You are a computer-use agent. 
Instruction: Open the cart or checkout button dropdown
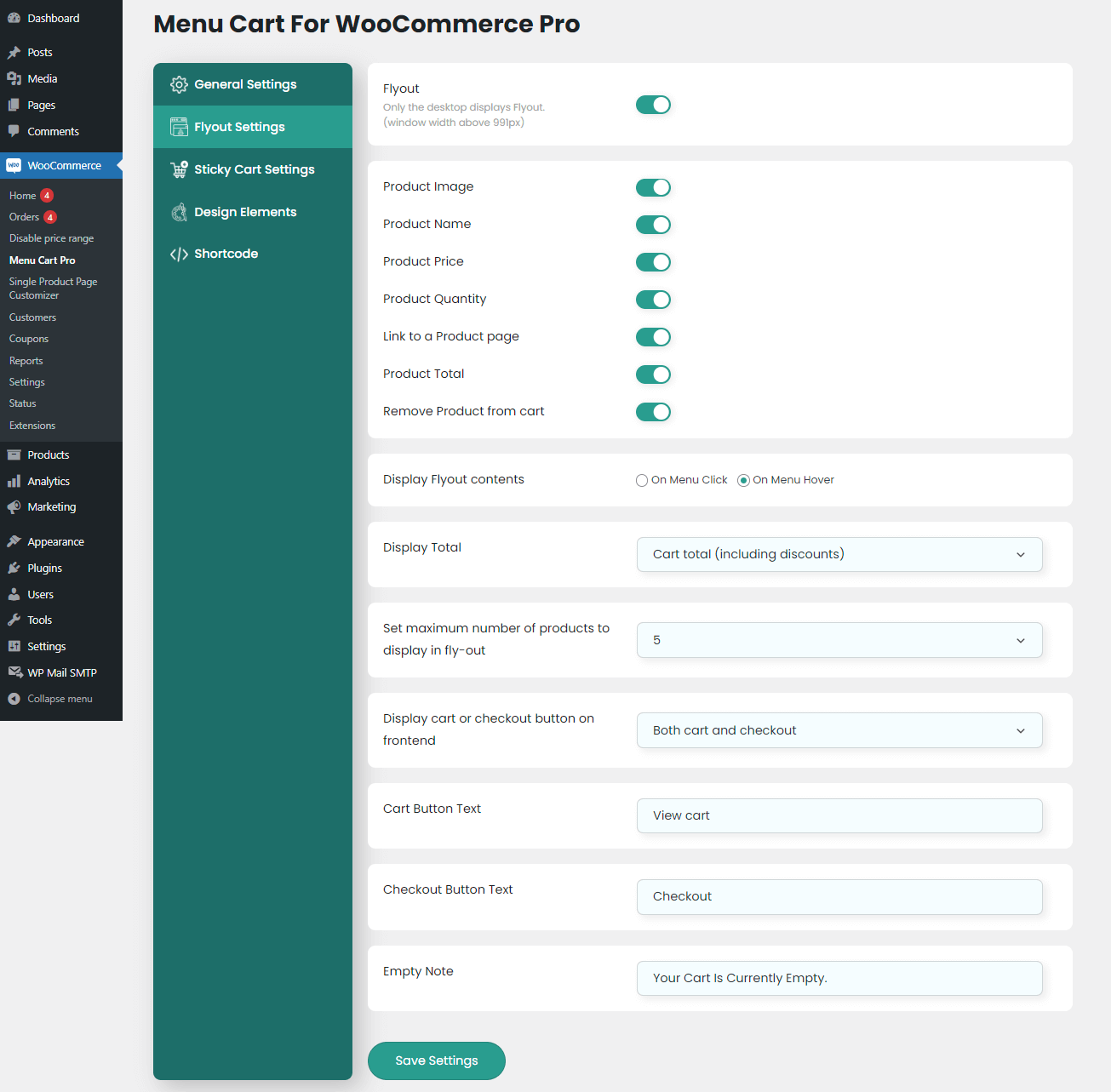click(839, 730)
